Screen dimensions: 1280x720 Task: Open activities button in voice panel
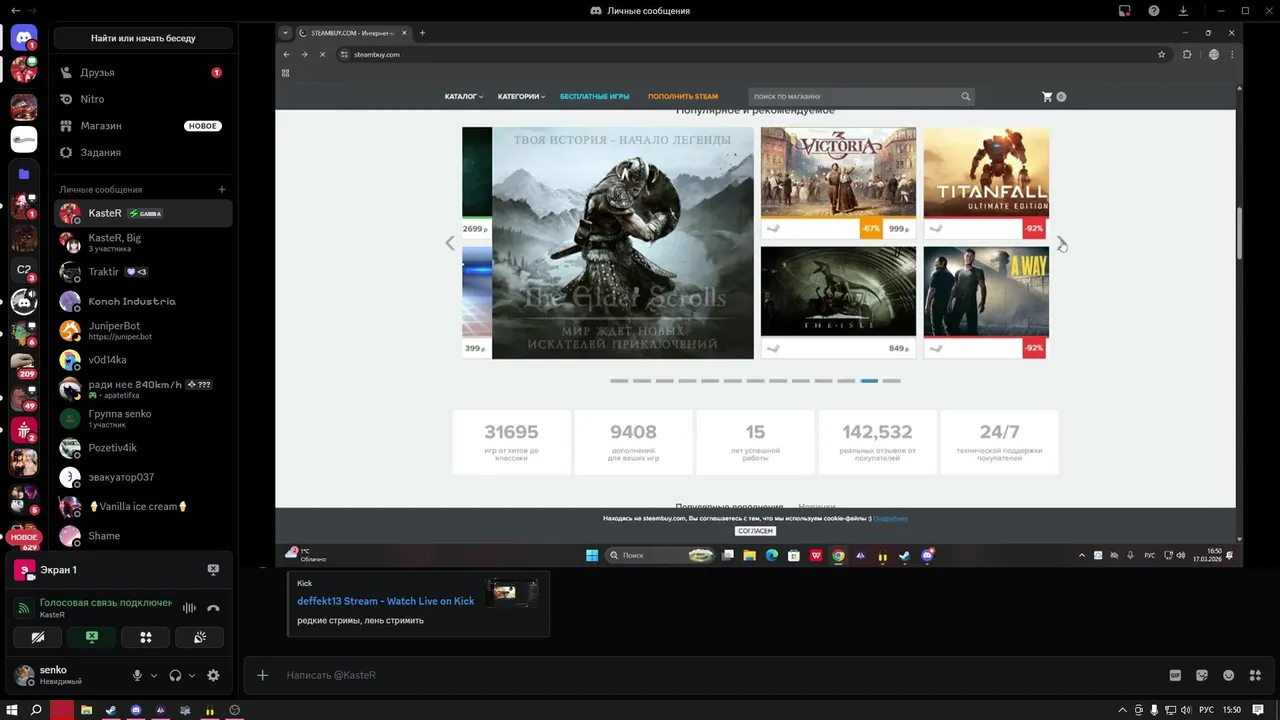(x=145, y=637)
